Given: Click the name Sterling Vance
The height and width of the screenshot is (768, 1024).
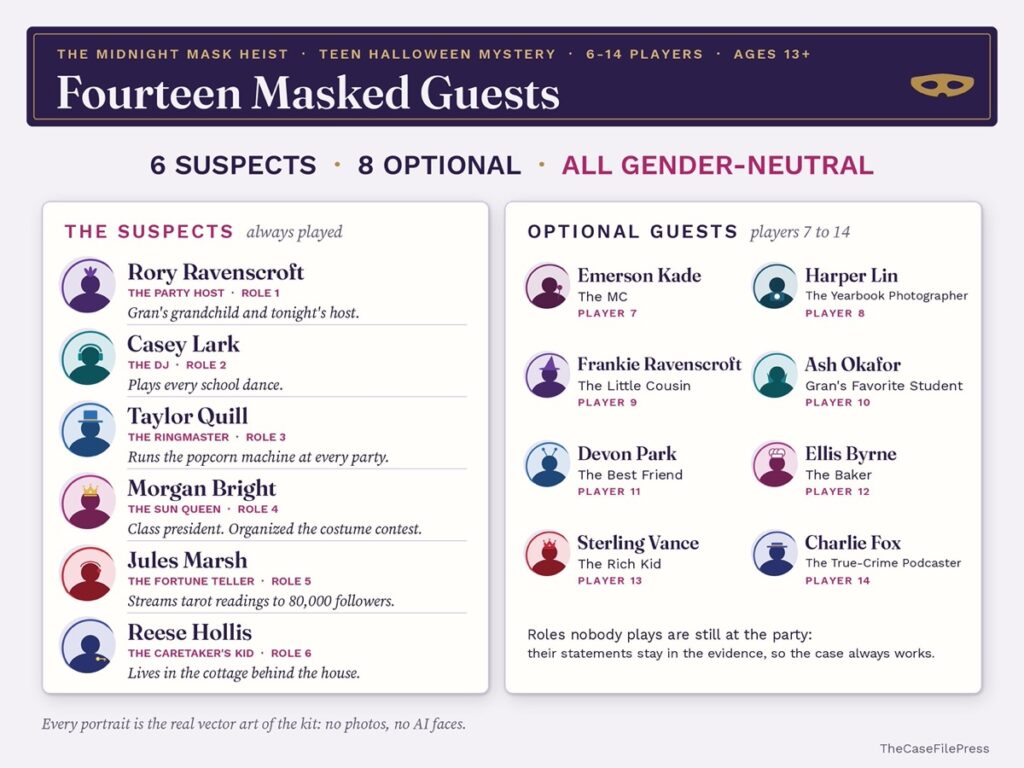Looking at the screenshot, I should click(638, 543).
